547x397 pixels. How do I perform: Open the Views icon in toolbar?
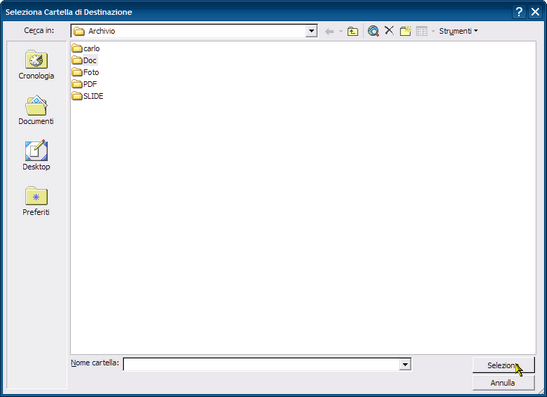(422, 31)
